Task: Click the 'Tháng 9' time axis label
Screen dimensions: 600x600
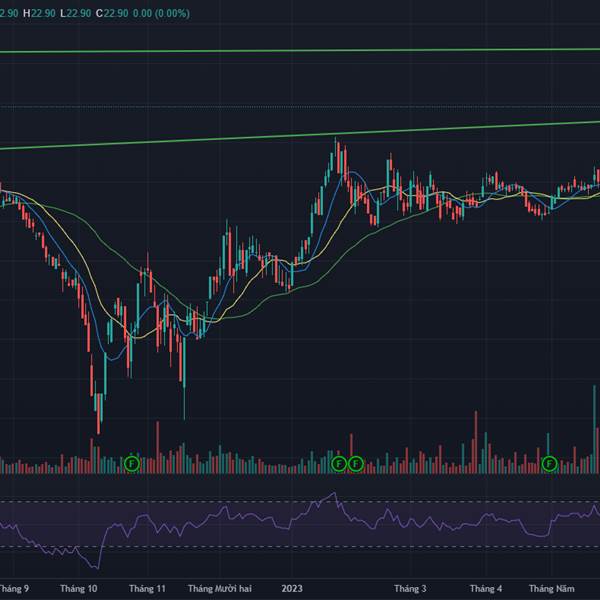Action: coord(14,589)
